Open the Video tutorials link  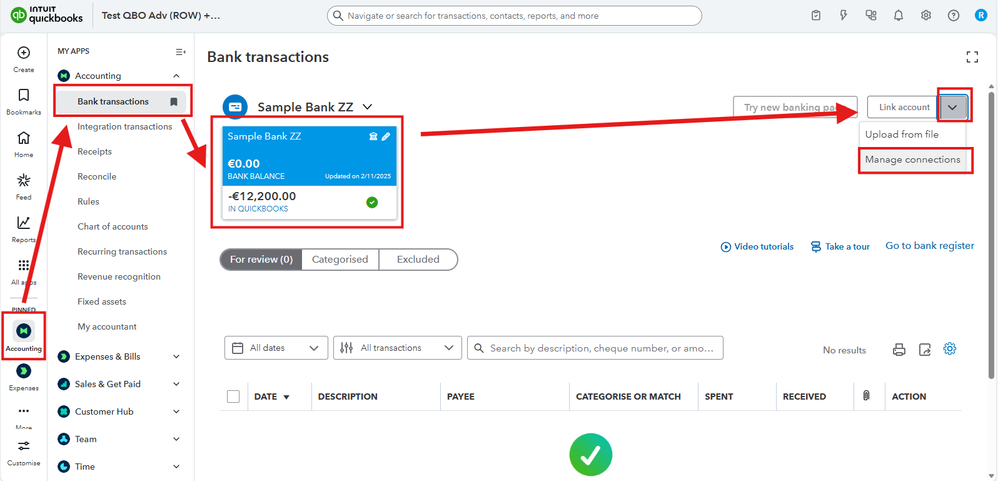(757, 247)
